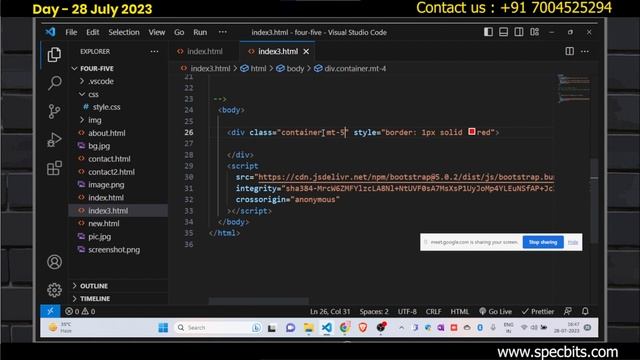Show errors and warnings count in status bar
Viewport: 640px width, 360px height.
tap(80, 311)
